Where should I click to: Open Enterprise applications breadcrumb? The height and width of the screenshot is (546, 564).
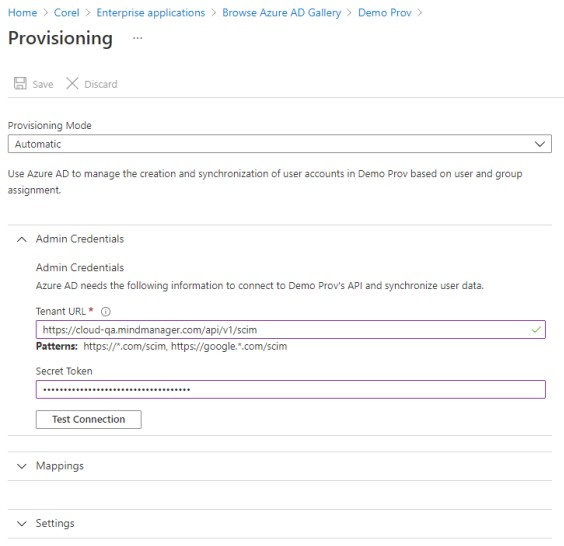pos(151,13)
